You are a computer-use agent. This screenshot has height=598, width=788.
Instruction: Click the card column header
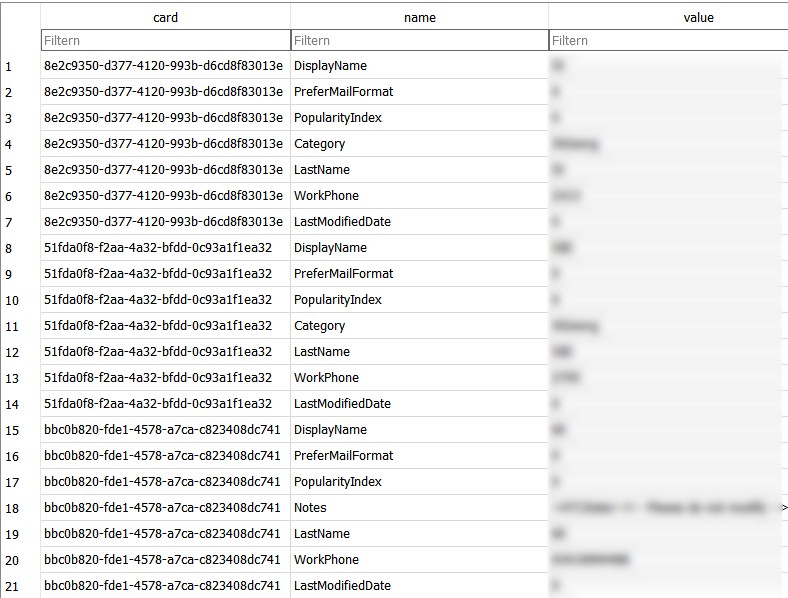[x=165, y=18]
